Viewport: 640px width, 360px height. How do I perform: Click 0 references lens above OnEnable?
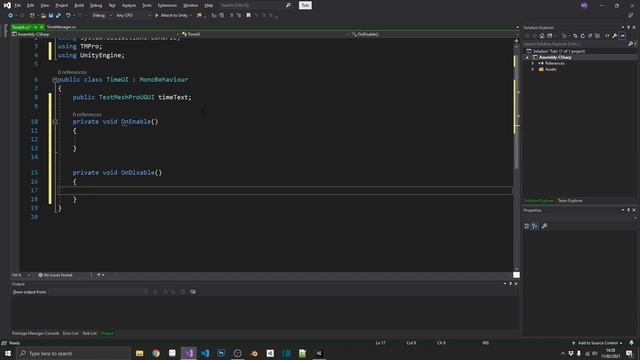[x=87, y=115]
